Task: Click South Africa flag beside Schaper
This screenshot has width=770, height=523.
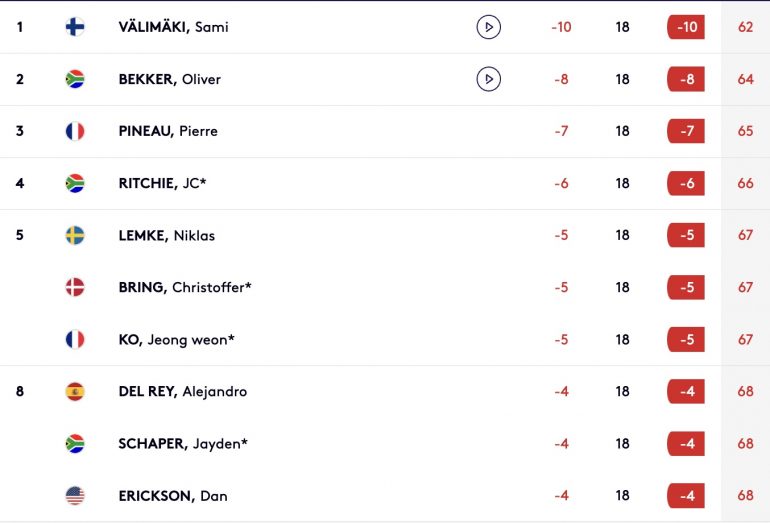Action: click(x=75, y=443)
